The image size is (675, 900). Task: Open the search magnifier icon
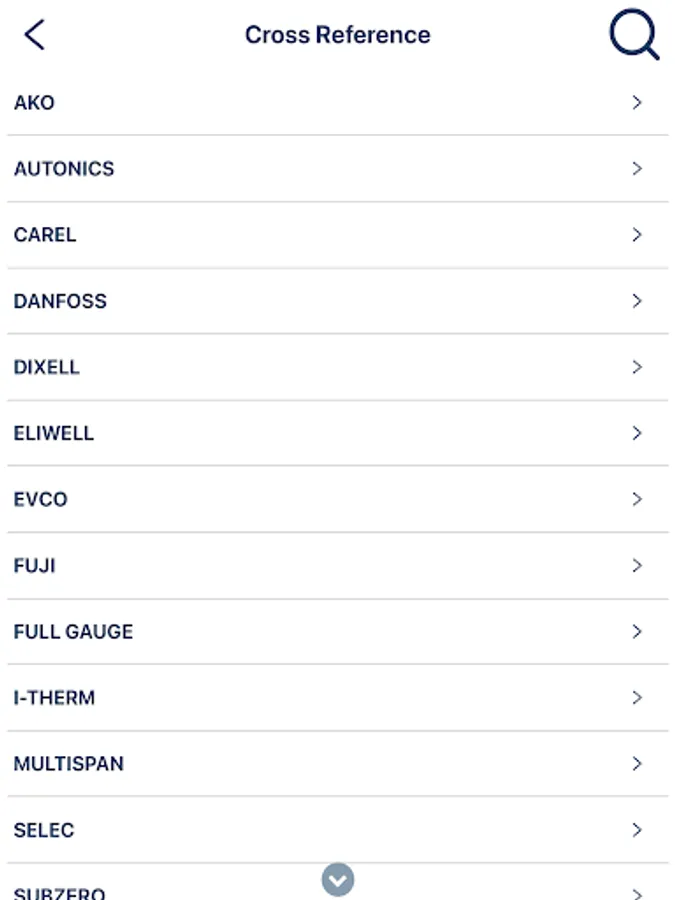tap(634, 36)
